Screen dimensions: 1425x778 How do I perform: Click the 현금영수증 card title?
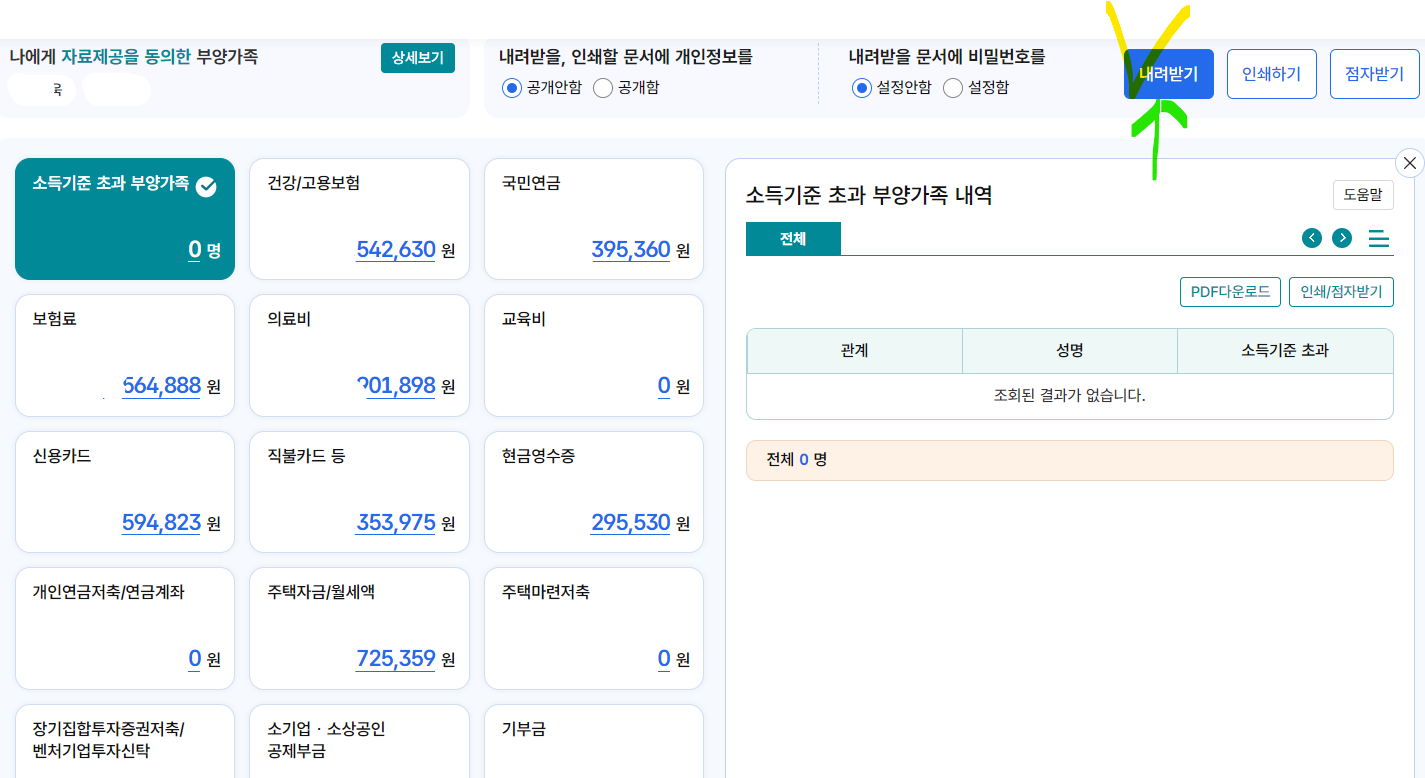coord(538,456)
